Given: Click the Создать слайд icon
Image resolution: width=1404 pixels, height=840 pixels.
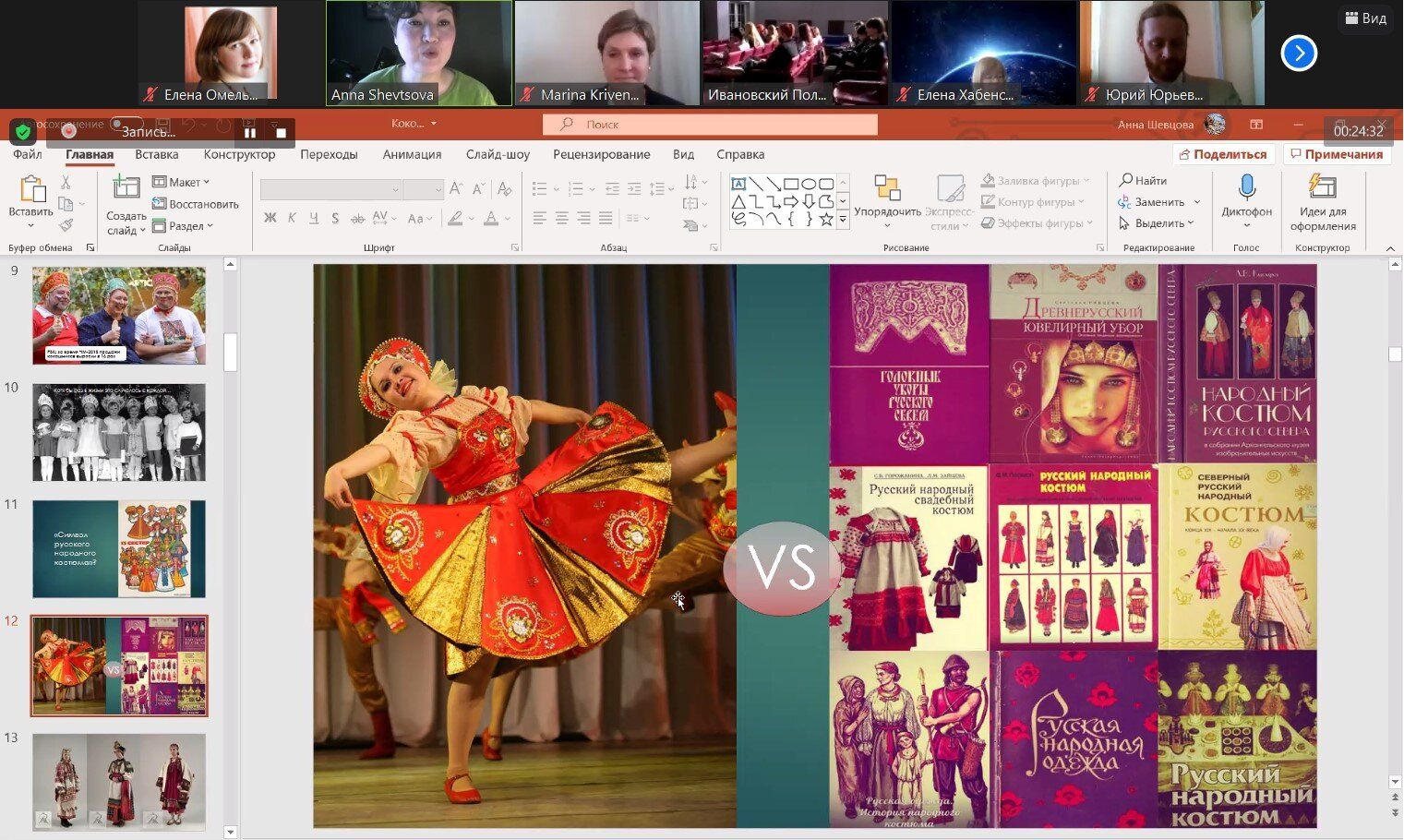Looking at the screenshot, I should [126, 189].
